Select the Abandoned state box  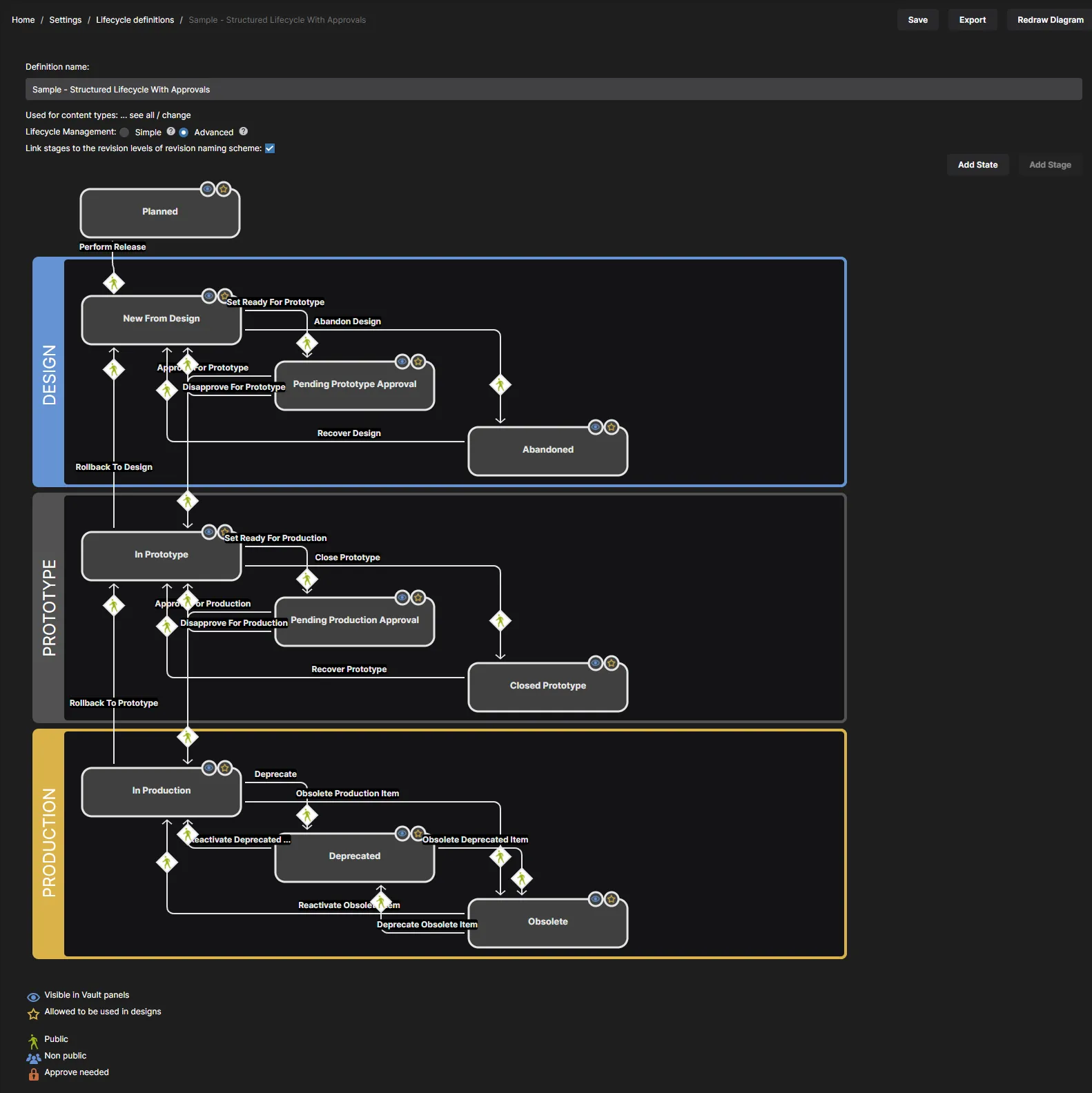pyautogui.click(x=548, y=451)
